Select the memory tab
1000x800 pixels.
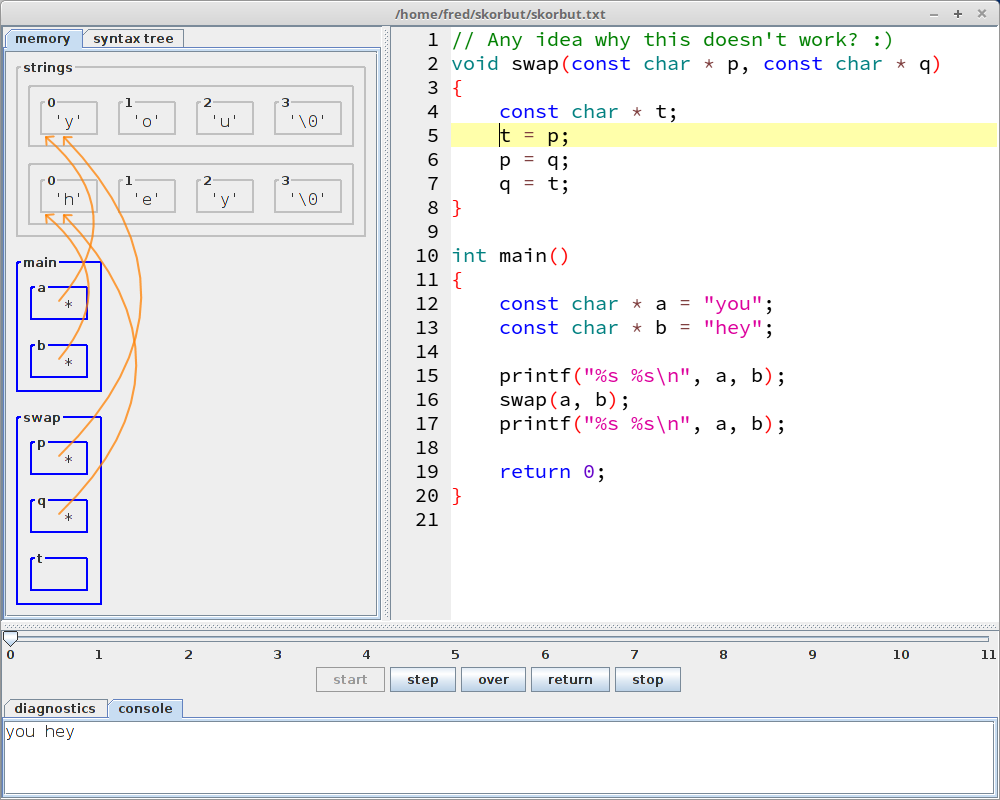[42, 39]
